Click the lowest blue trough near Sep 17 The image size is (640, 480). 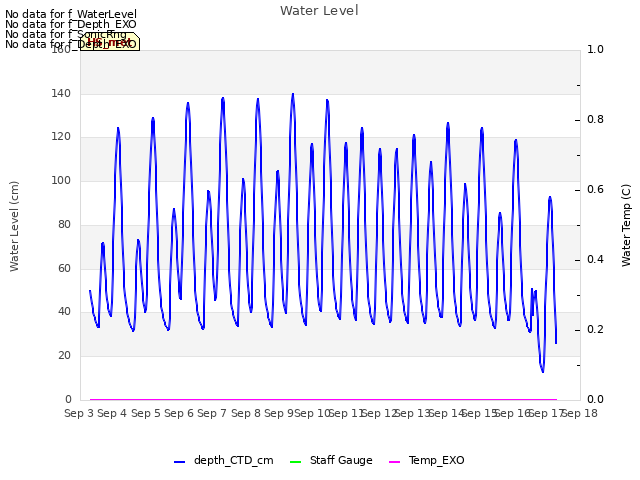[x=542, y=370]
